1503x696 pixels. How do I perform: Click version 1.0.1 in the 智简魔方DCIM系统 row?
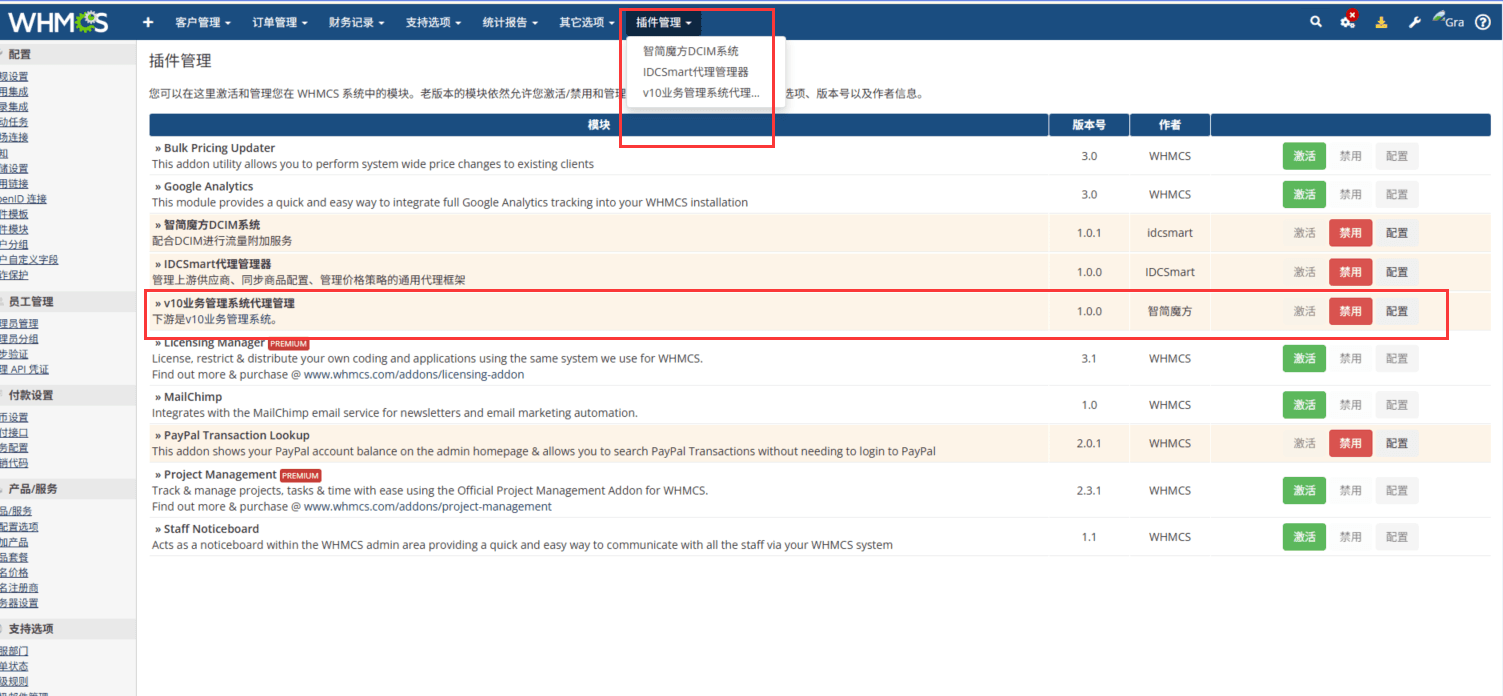tap(1089, 233)
